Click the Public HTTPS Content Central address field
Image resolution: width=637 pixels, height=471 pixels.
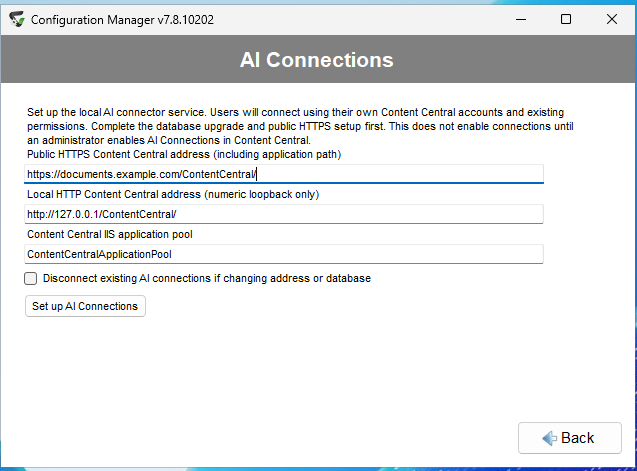pos(284,174)
